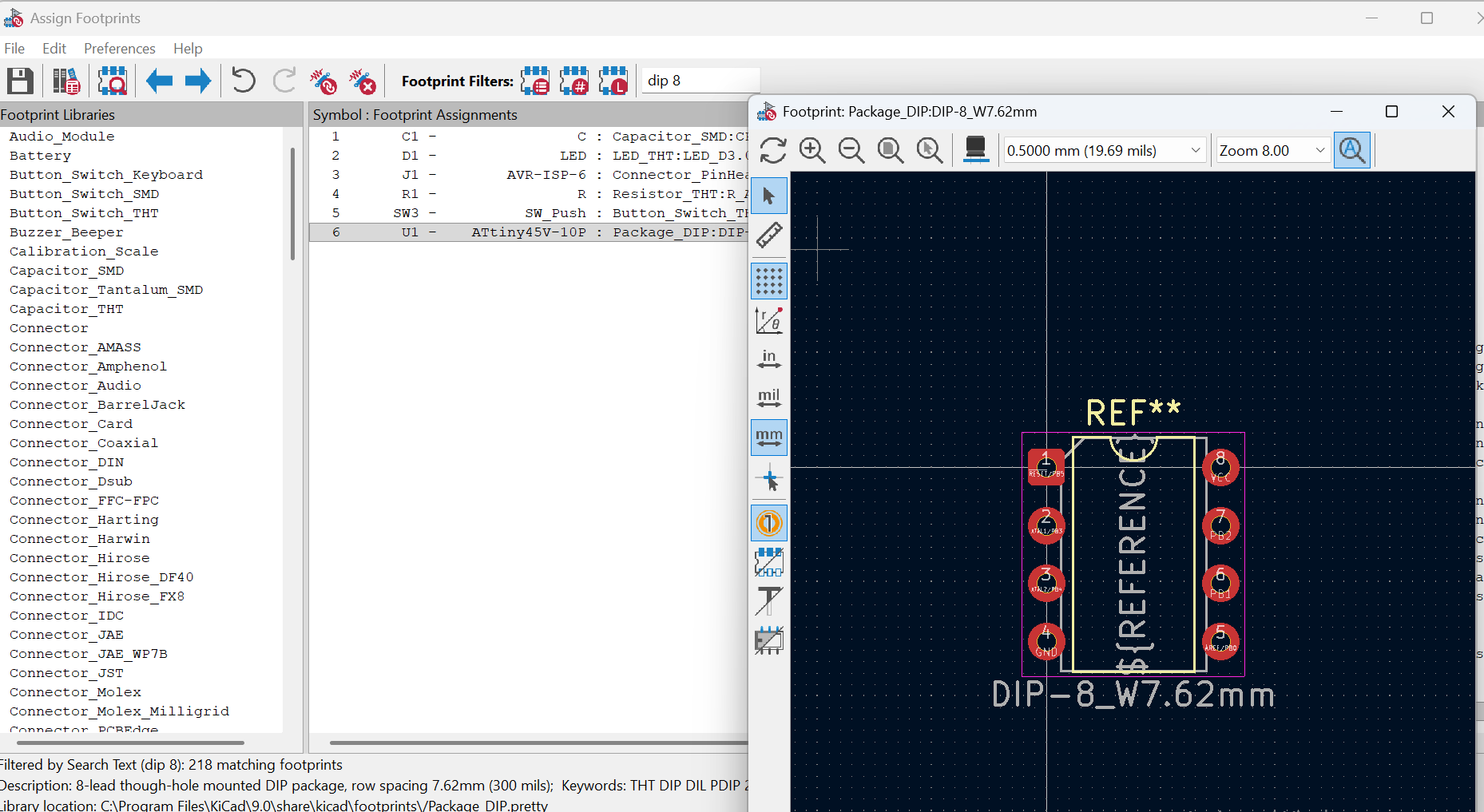Open the Edit menu
This screenshot has height=812, width=1484.
tap(54, 49)
